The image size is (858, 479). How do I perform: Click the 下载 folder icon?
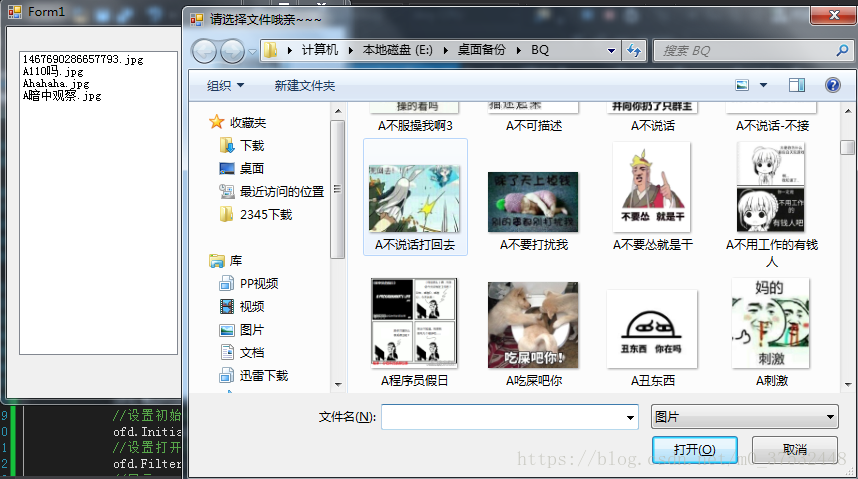227,146
